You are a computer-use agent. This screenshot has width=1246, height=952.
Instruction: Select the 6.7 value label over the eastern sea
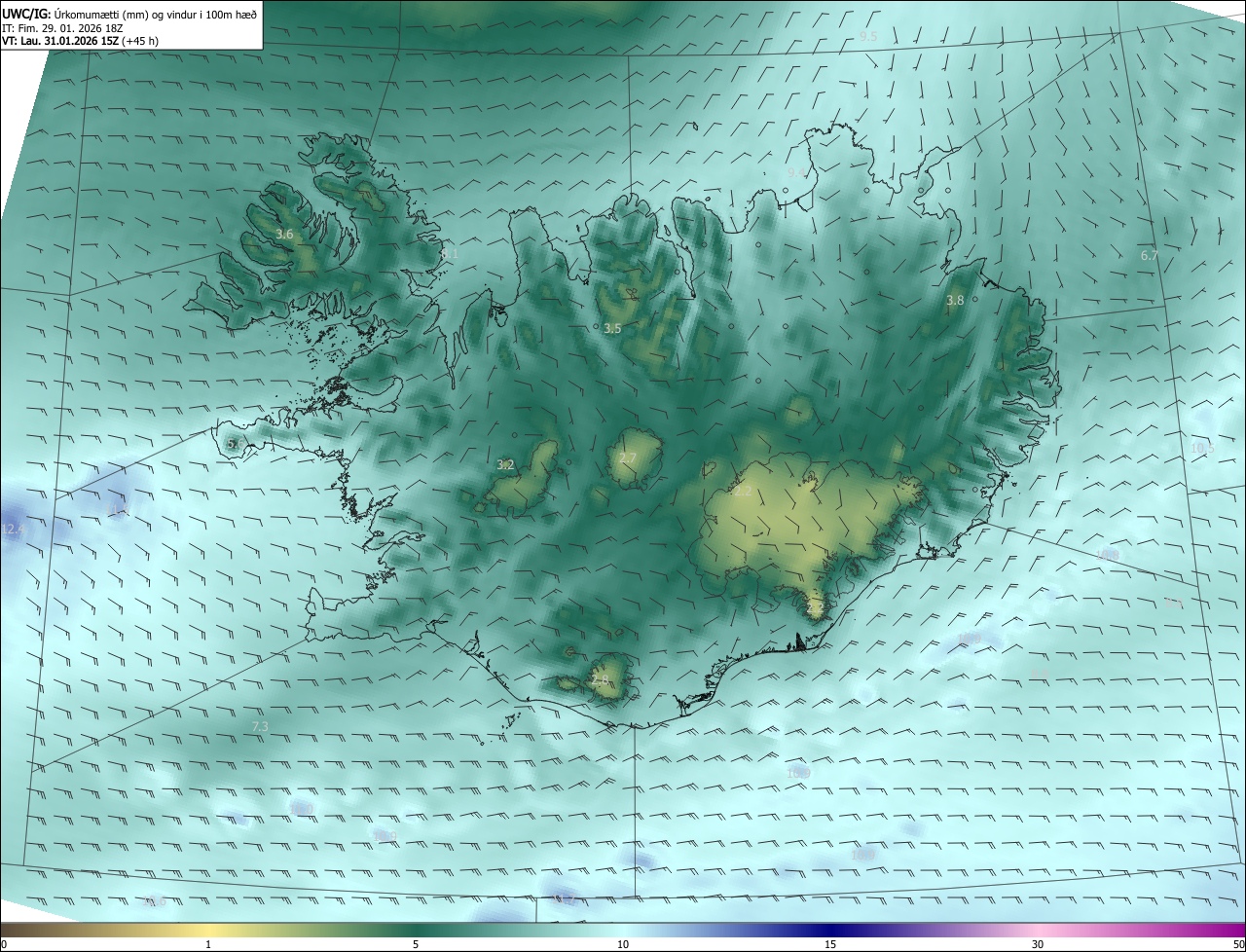coord(1150,256)
